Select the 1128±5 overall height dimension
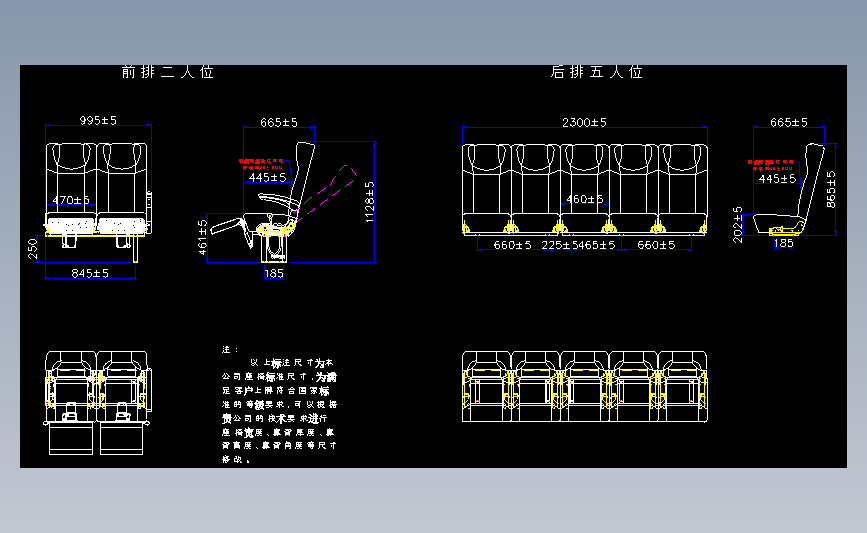Image resolution: width=867 pixels, height=533 pixels. pos(370,202)
